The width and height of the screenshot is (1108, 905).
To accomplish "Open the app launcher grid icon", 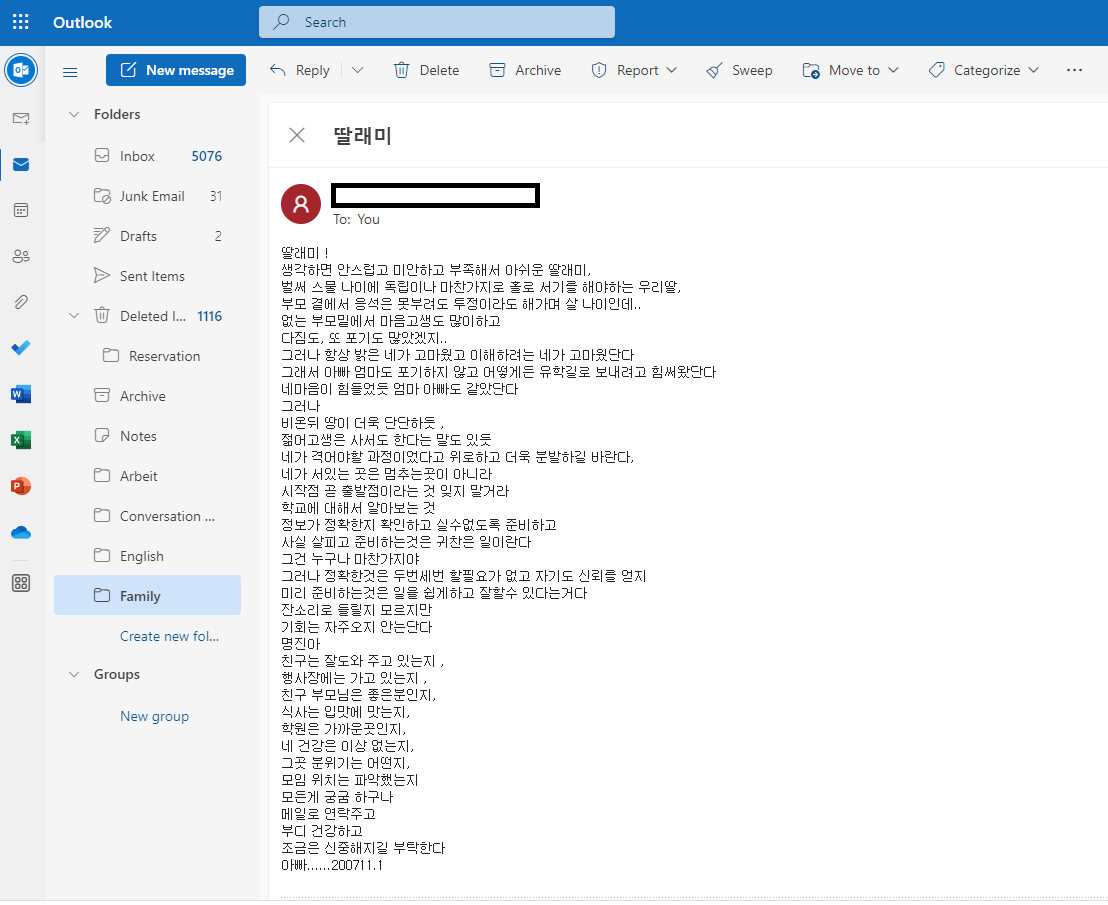I will pyautogui.click(x=20, y=22).
